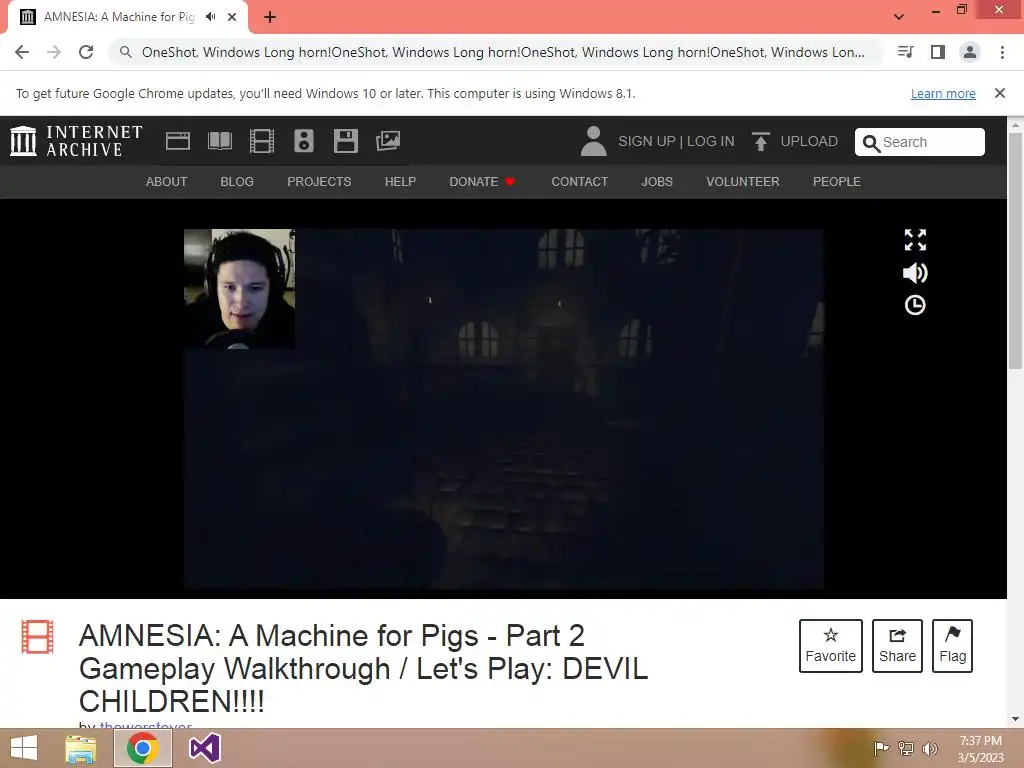Mute the video player volume
Image resolution: width=1024 pixels, height=768 pixels.
[915, 272]
